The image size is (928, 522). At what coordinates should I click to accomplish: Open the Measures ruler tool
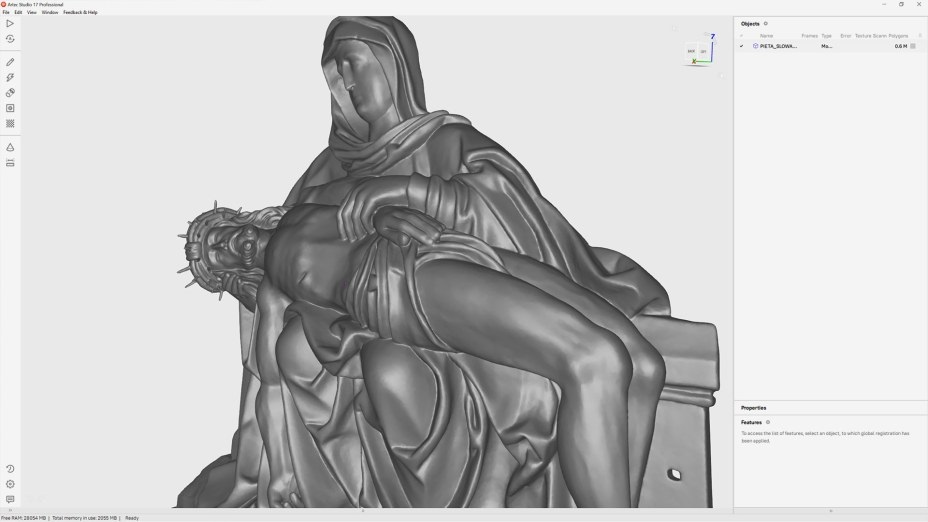click(x=10, y=163)
